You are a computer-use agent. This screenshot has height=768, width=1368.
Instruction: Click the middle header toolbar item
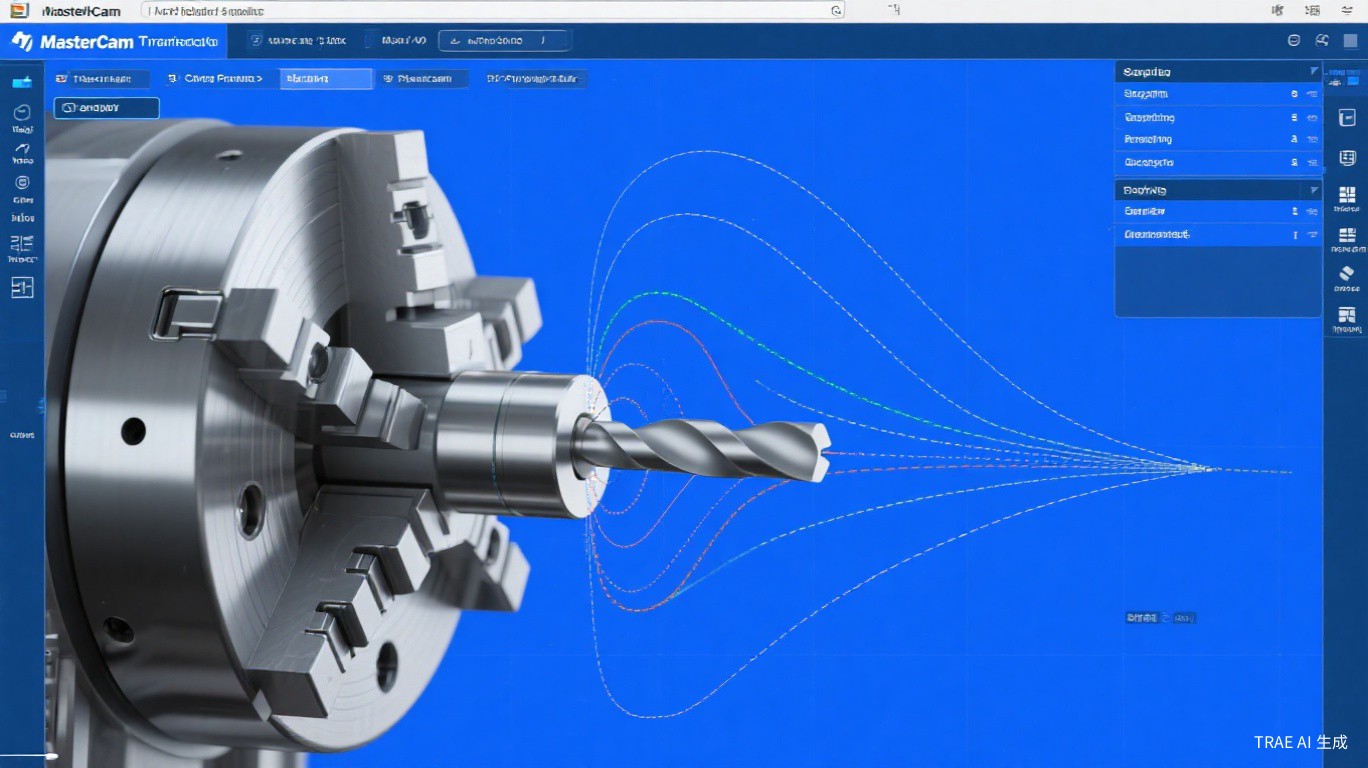[x=399, y=41]
